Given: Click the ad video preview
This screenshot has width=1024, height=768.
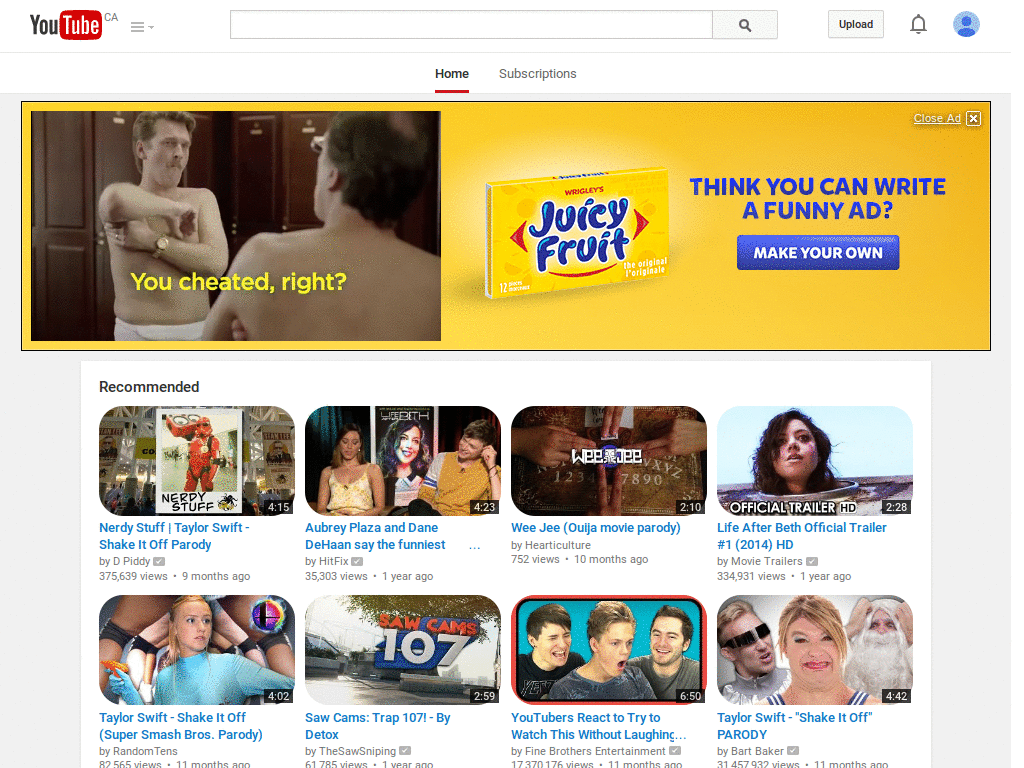Looking at the screenshot, I should [236, 226].
